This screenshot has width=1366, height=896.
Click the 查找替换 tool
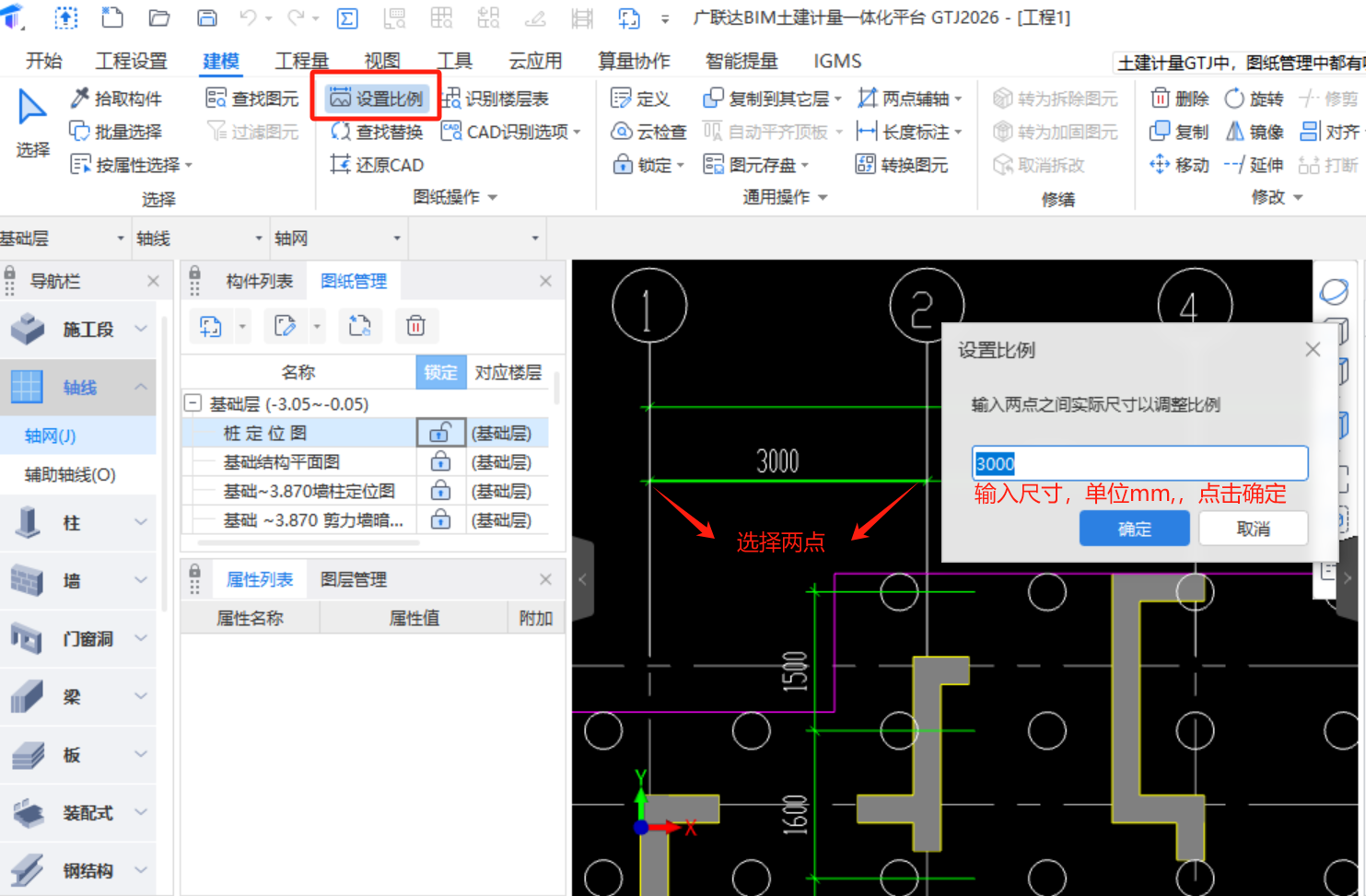coord(377,132)
